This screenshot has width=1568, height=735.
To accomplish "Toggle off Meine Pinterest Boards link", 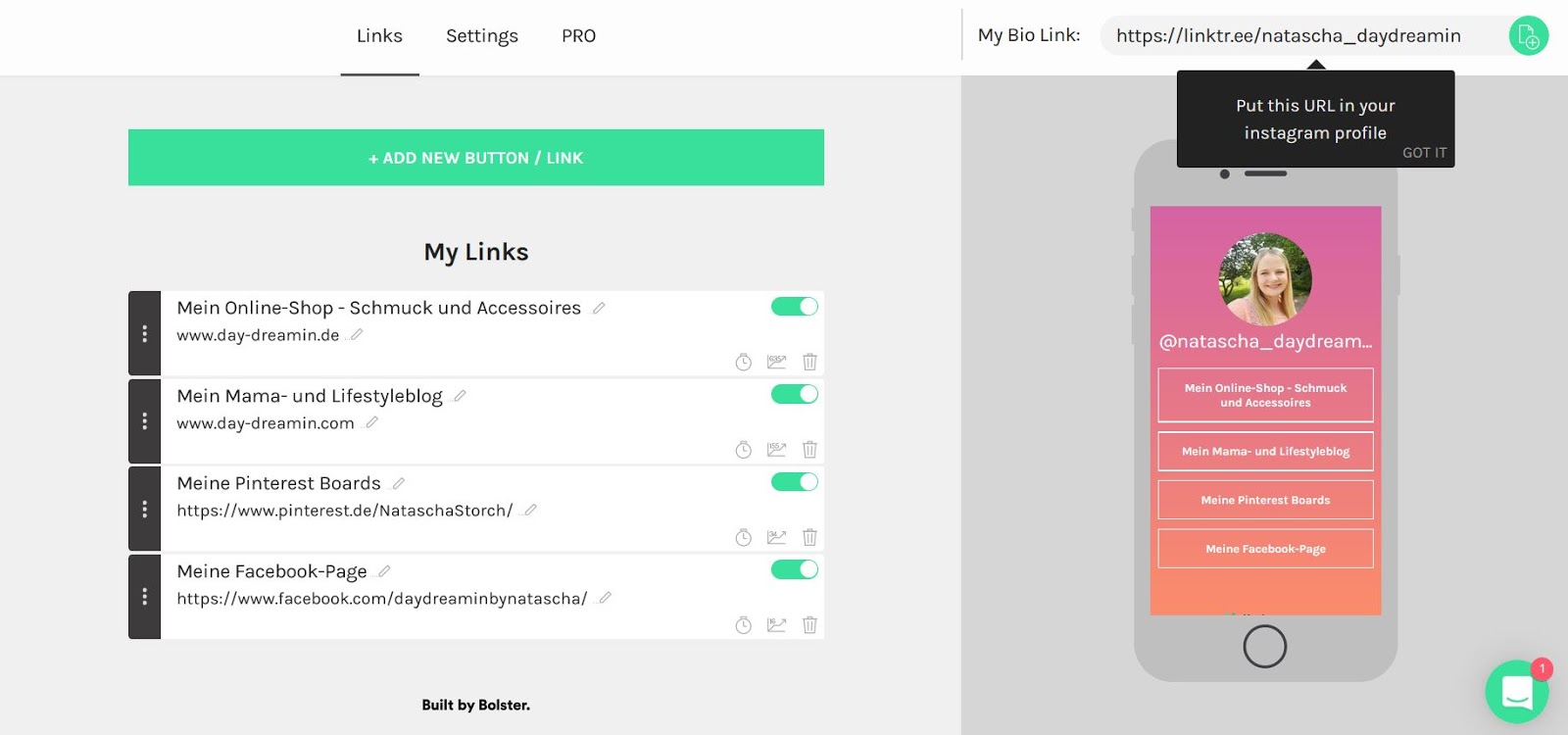I will (x=794, y=482).
